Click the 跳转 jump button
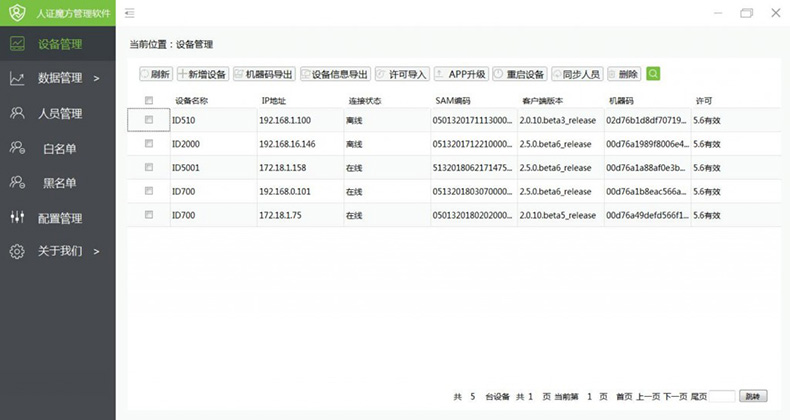The height and width of the screenshot is (420, 790). click(754, 397)
